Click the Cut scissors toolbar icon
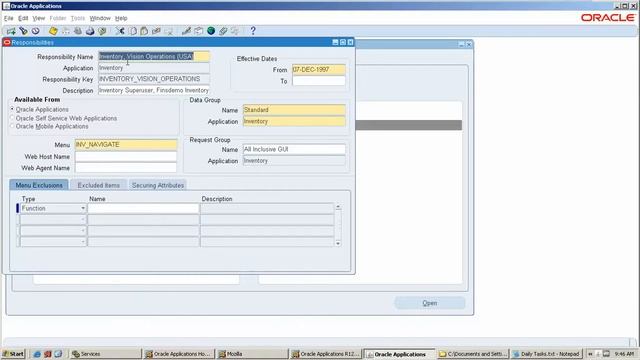640x360 pixels. point(120,31)
